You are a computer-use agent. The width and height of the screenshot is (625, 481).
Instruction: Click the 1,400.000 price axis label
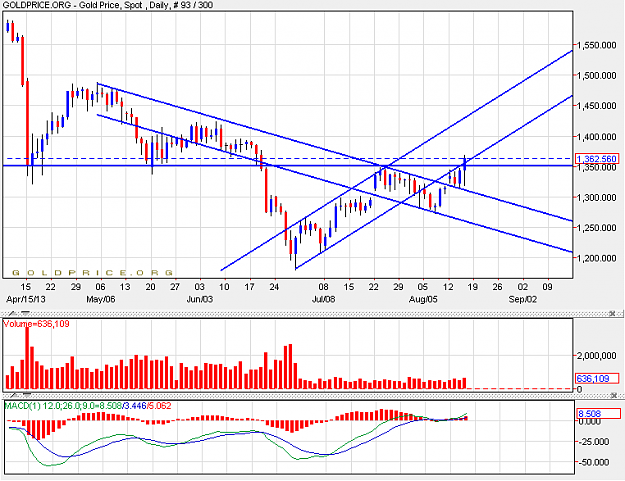click(597, 137)
